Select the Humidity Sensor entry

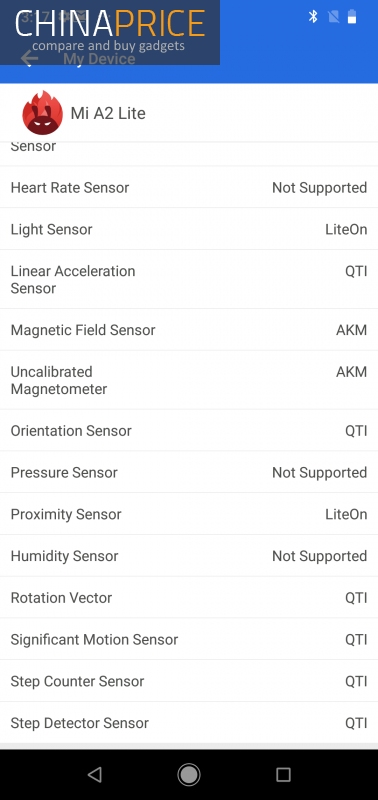189,556
